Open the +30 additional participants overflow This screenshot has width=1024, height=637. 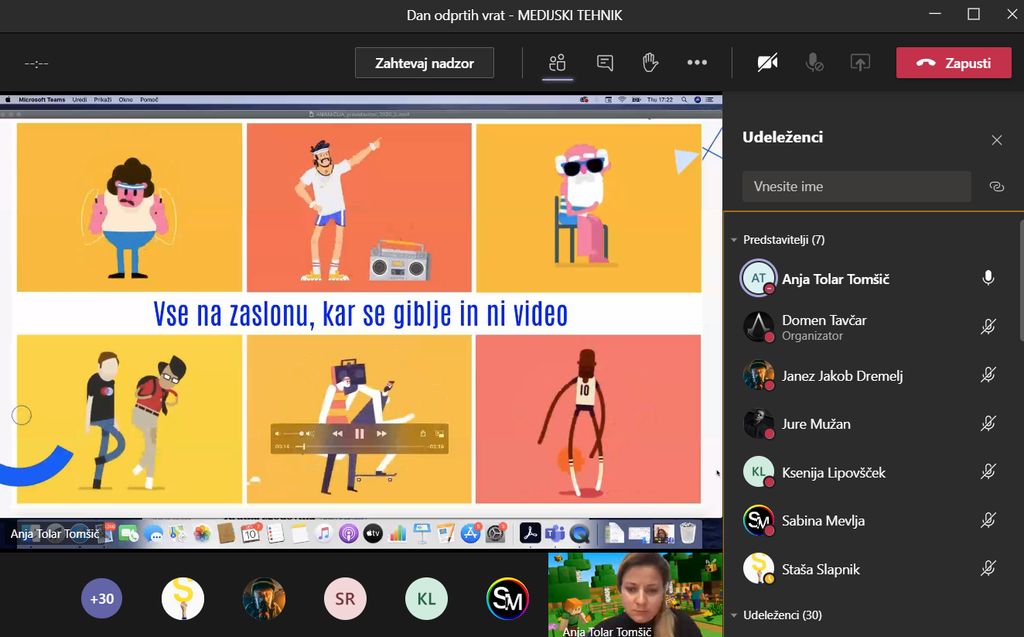click(x=102, y=599)
